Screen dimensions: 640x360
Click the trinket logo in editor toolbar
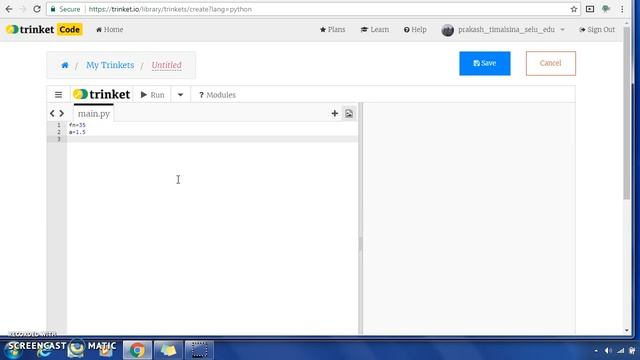tap(102, 94)
